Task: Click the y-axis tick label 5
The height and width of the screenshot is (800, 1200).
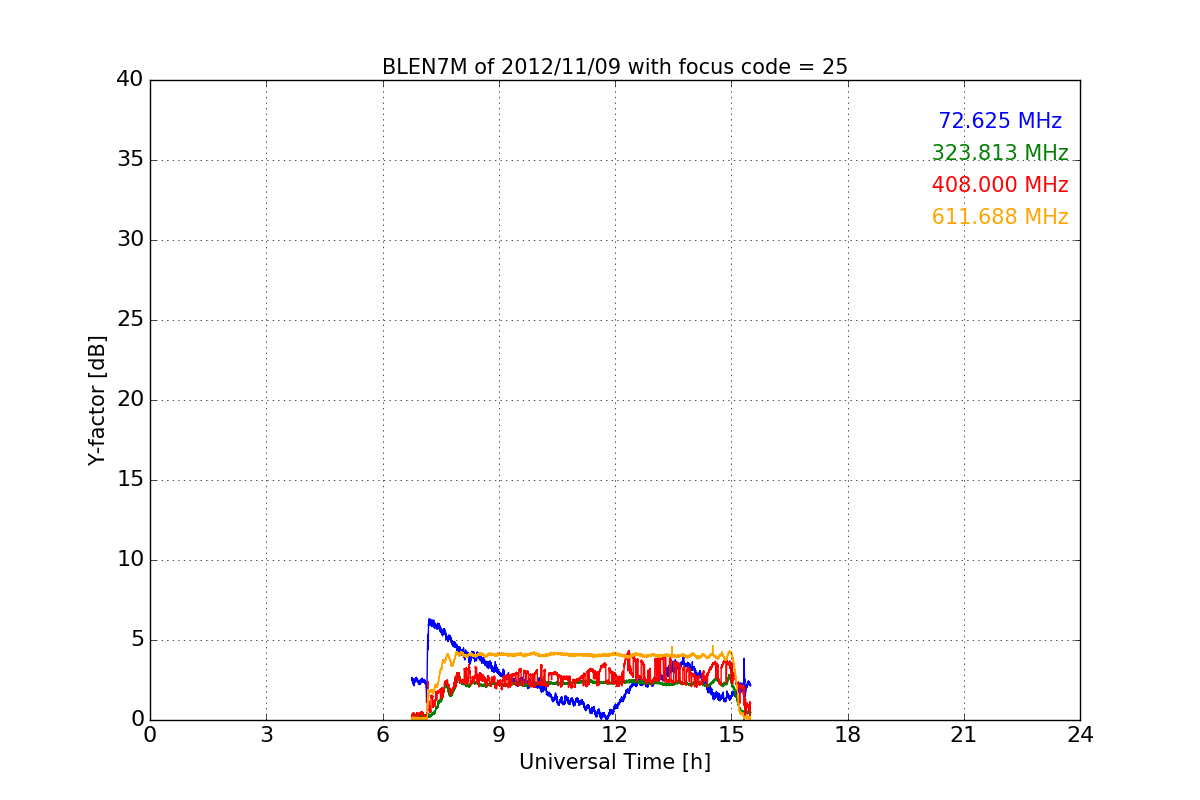Action: [x=136, y=640]
